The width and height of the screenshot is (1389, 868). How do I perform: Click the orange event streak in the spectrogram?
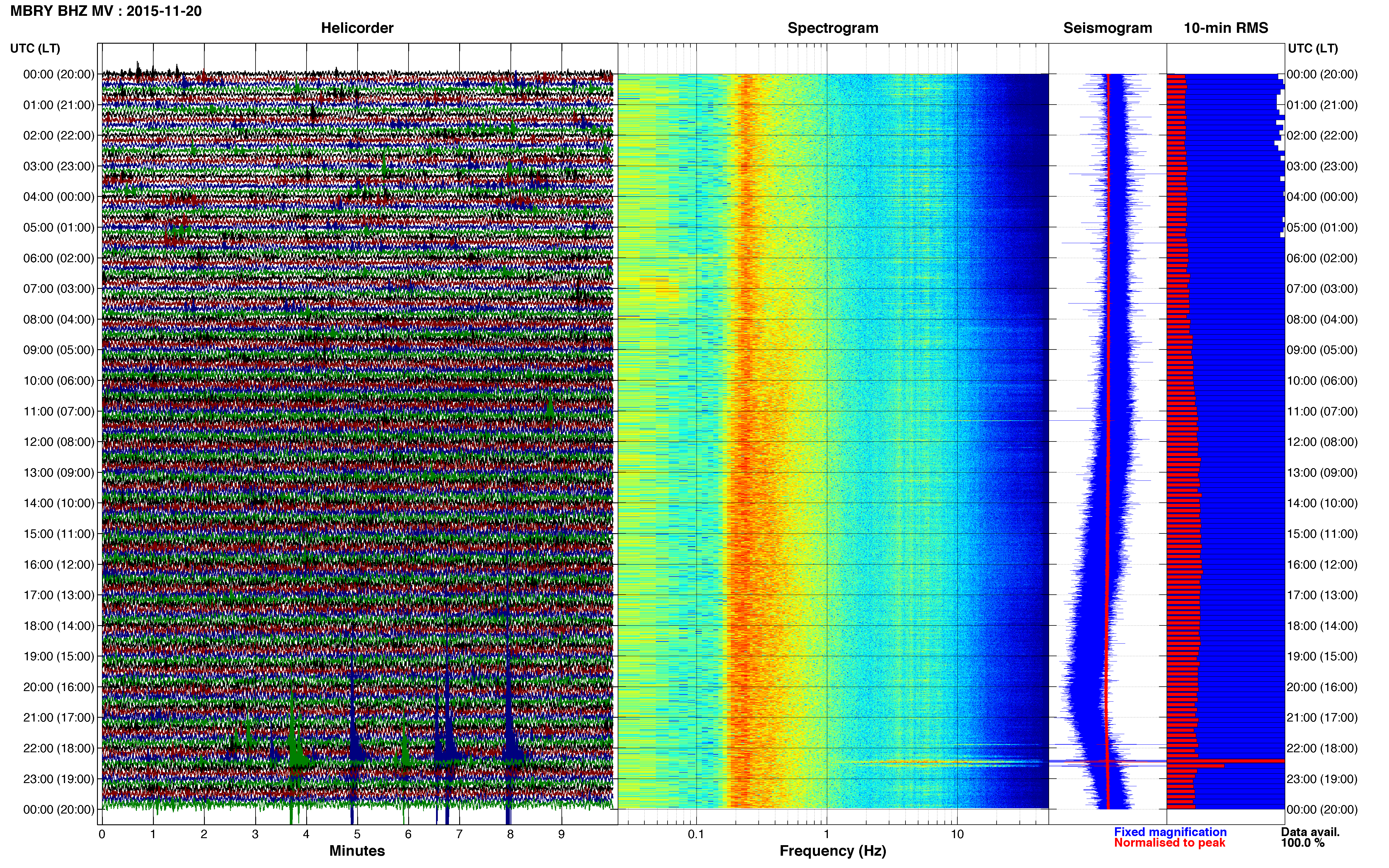942,762
